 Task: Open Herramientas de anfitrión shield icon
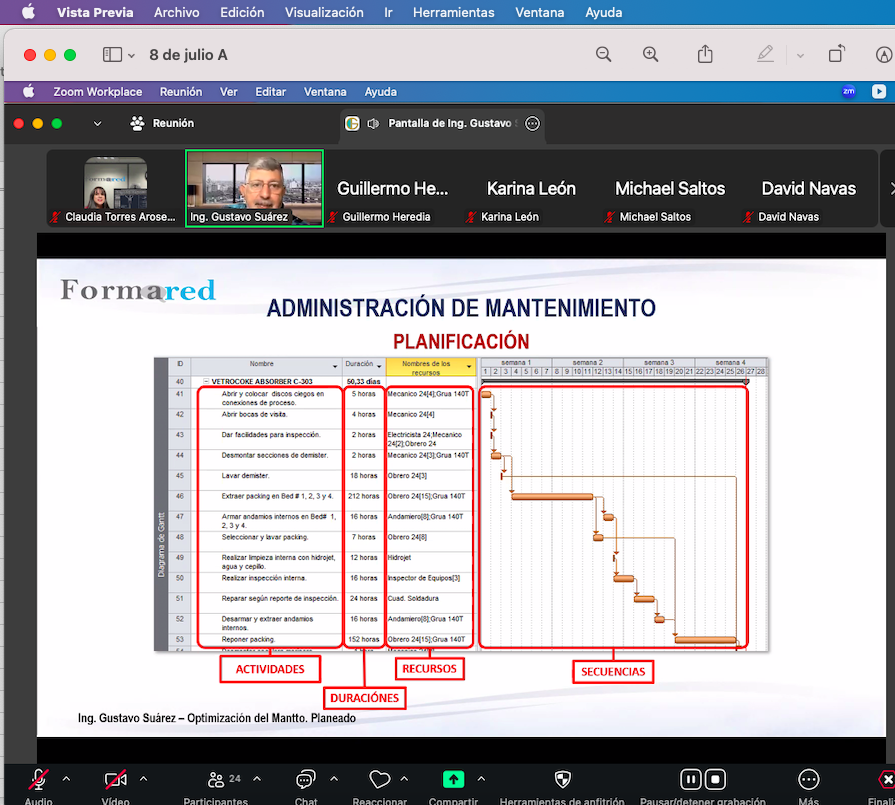coord(562,779)
